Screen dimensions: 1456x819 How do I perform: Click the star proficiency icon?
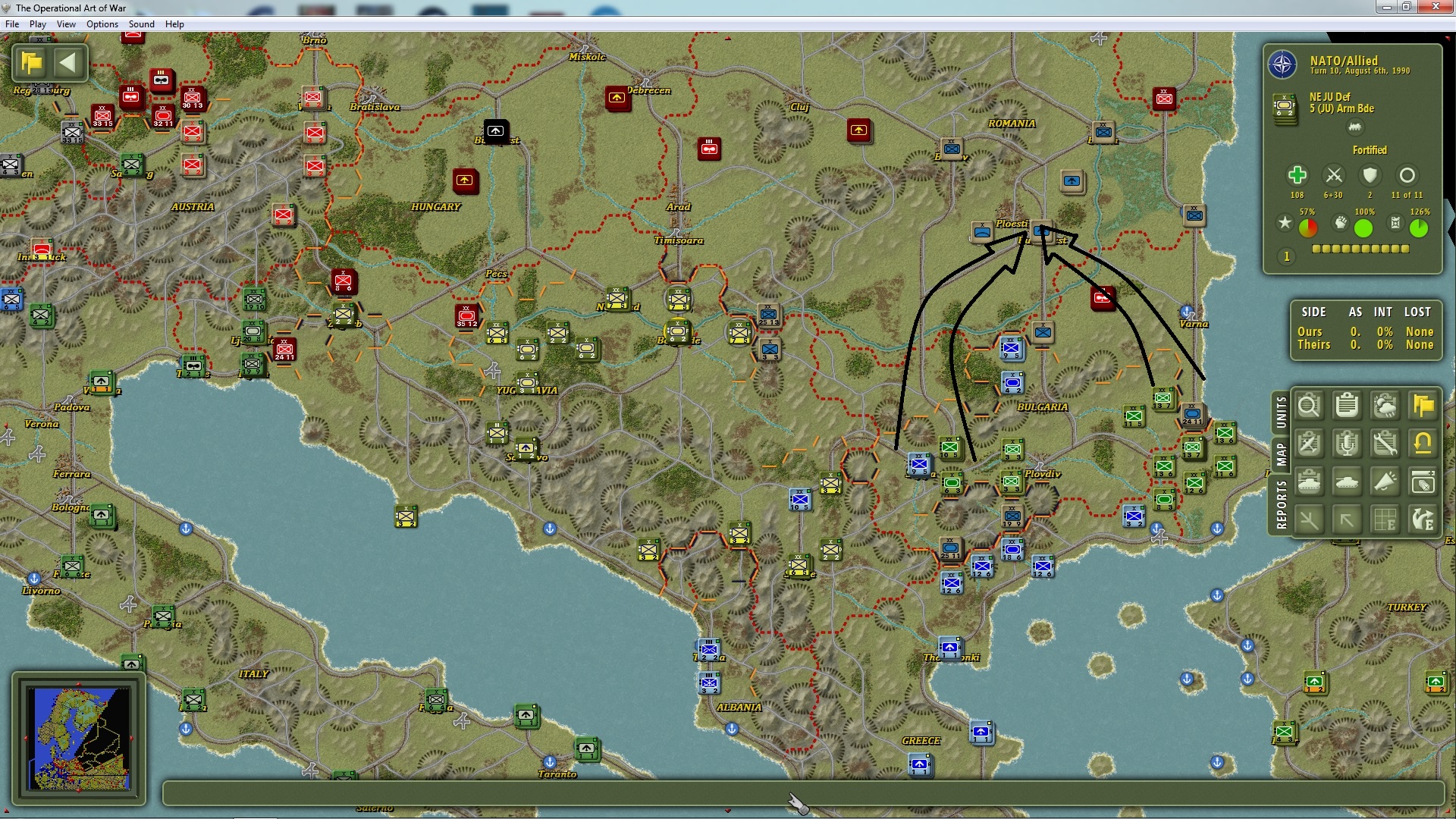1284,222
